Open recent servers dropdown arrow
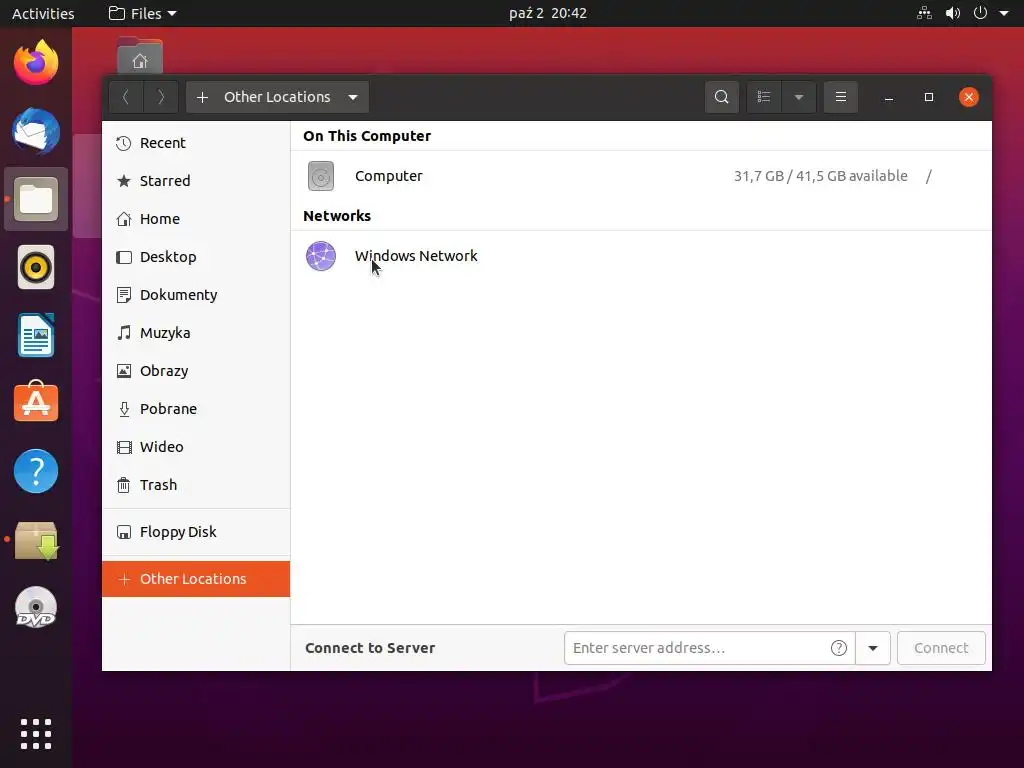This screenshot has width=1024, height=768. pyautogui.click(x=873, y=648)
